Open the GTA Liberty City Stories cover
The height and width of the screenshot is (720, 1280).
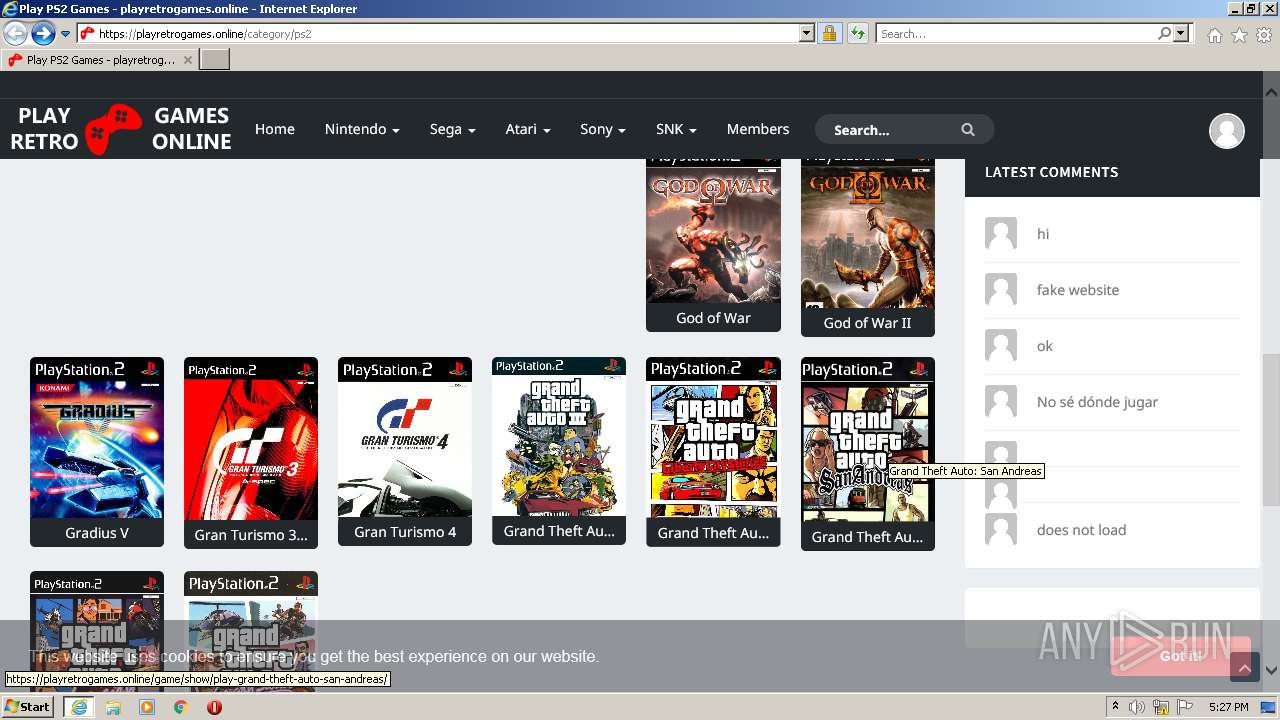713,438
